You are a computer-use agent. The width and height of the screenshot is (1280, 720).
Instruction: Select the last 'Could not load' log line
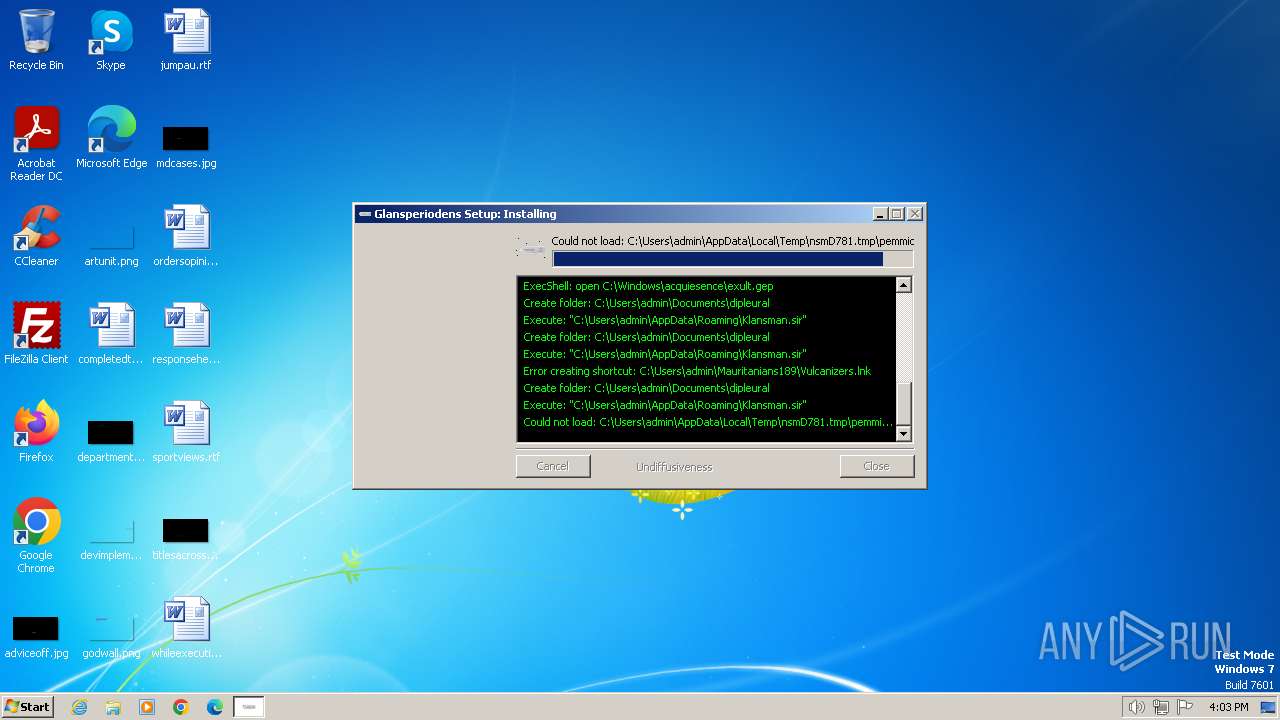708,422
